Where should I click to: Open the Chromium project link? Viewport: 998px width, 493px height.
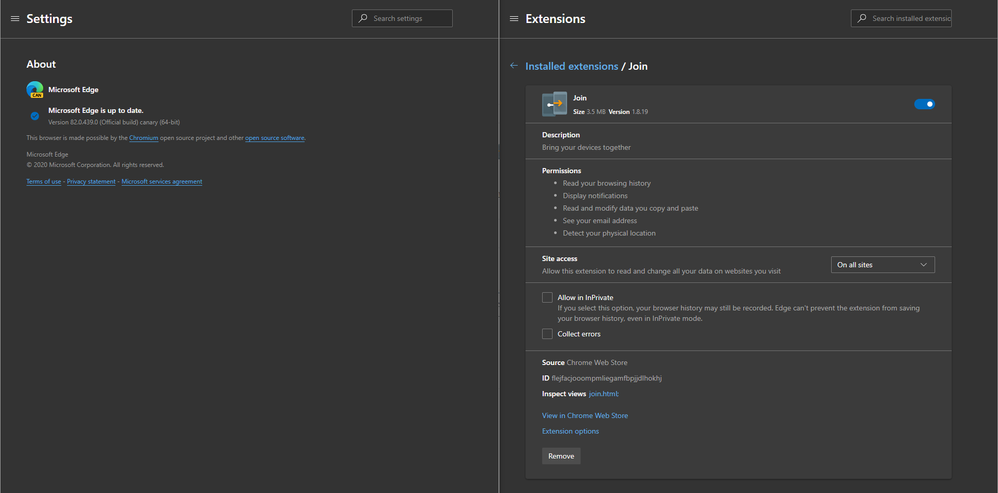coord(144,138)
